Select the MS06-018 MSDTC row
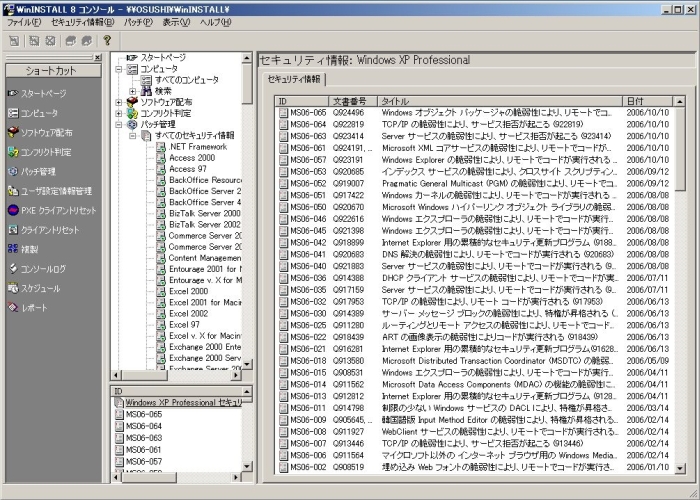This screenshot has height=500, width=700. click(475, 361)
